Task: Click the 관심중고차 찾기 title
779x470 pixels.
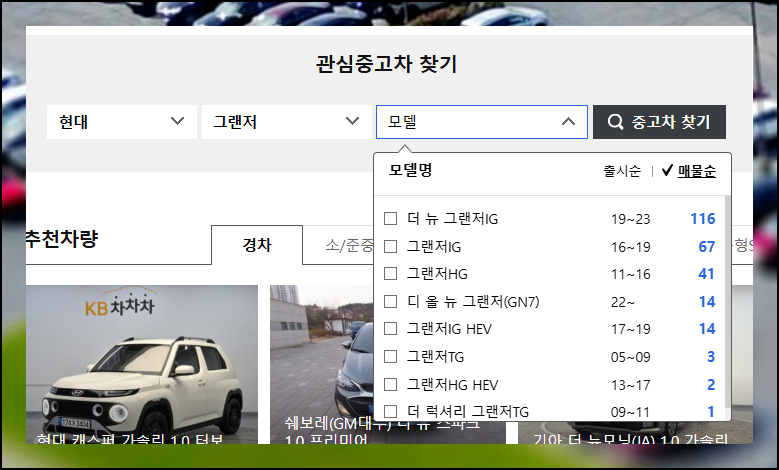Action: click(386, 64)
